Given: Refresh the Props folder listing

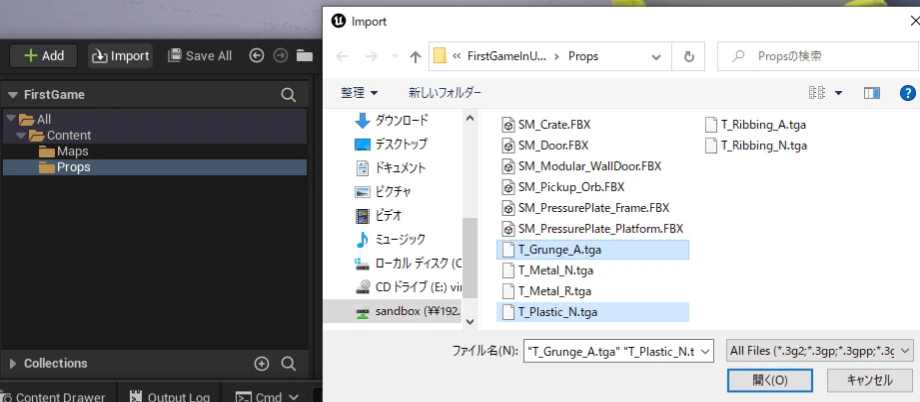Looking at the screenshot, I should click(x=689, y=56).
